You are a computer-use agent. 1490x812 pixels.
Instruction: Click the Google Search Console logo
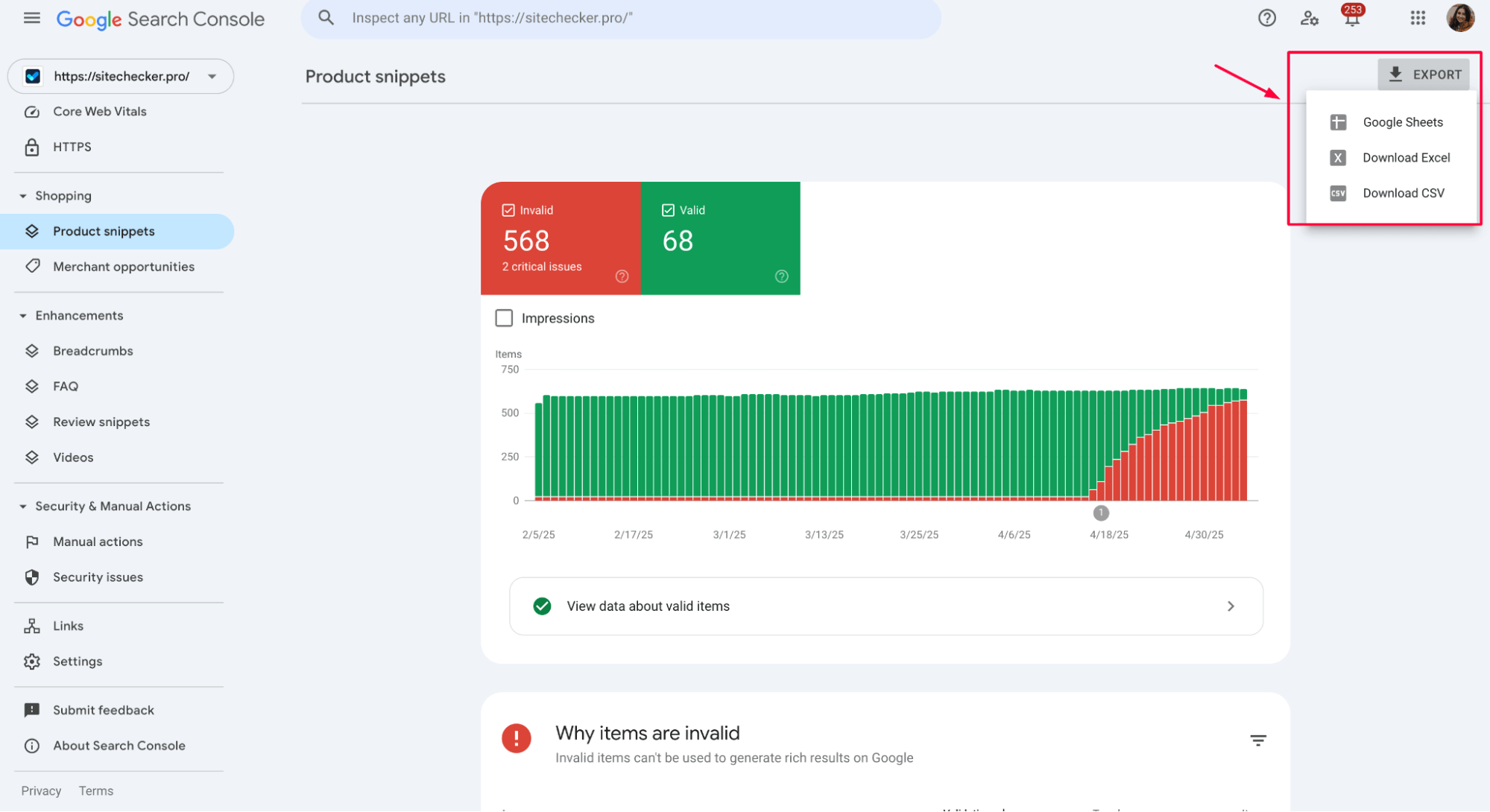point(160,19)
